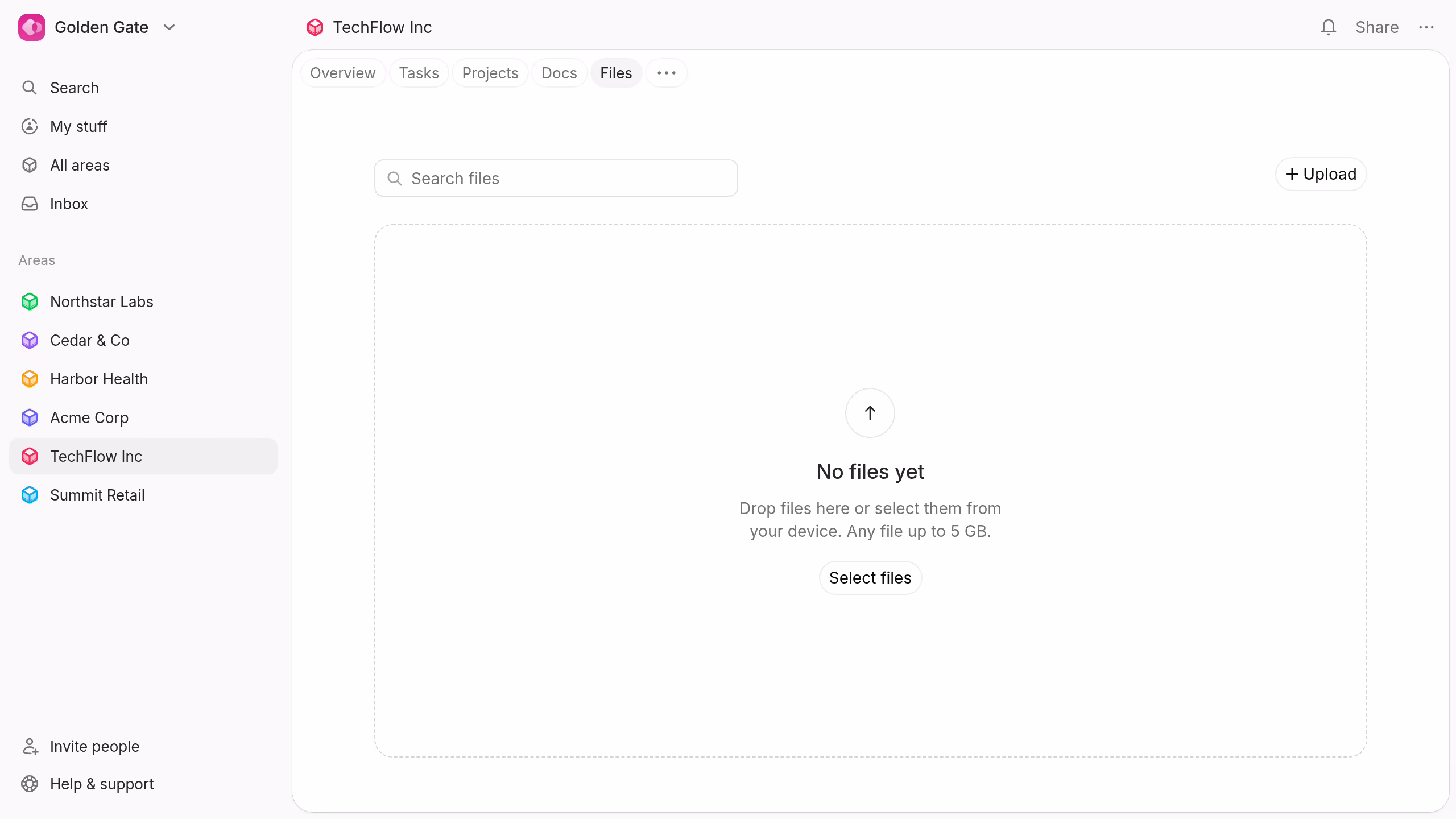
Task: Click the Areas section heading
Action: click(x=37, y=260)
